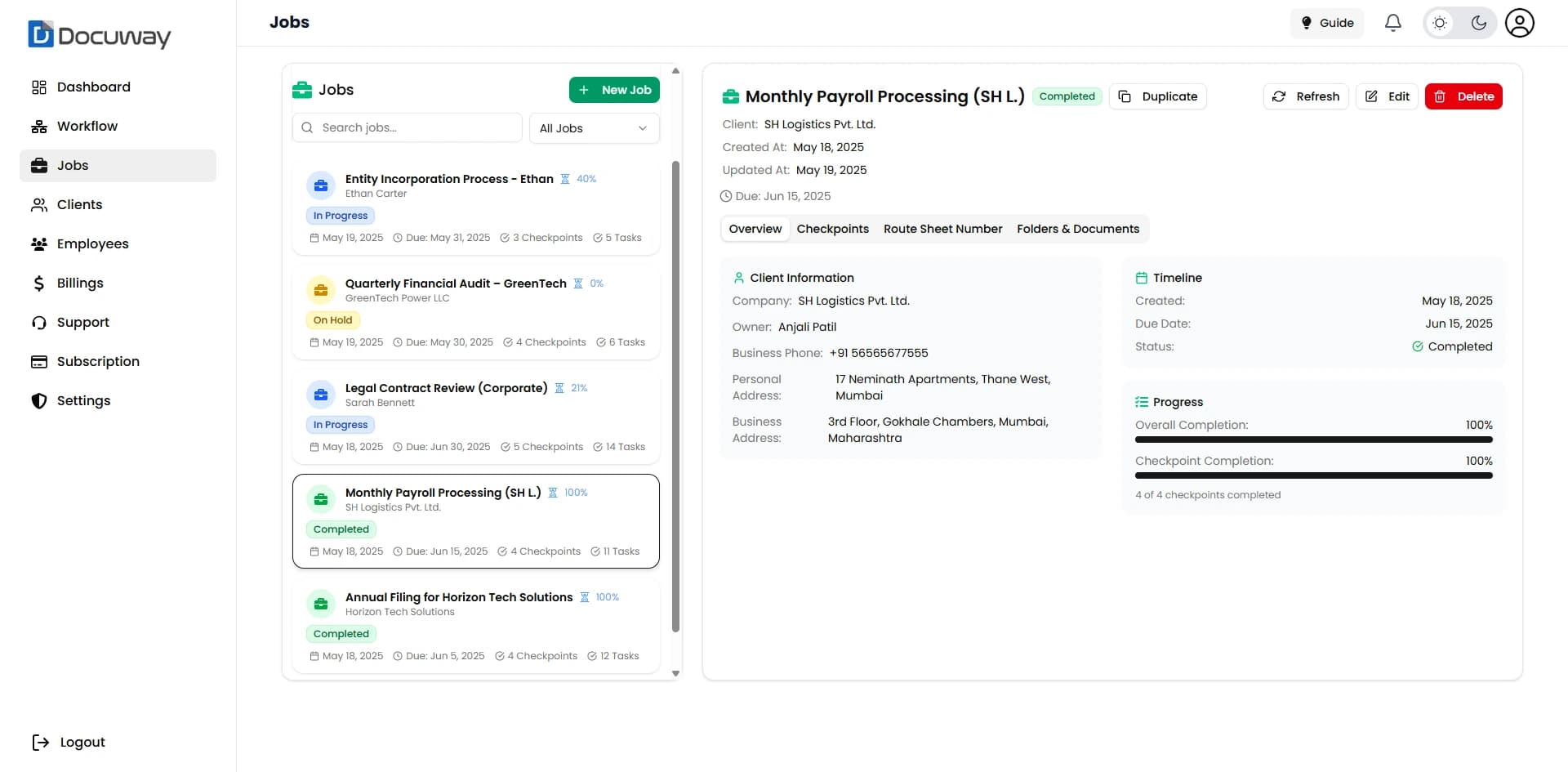Duplicate the Monthly Payroll job
Screen dimensions: 1568x772
tap(1157, 96)
